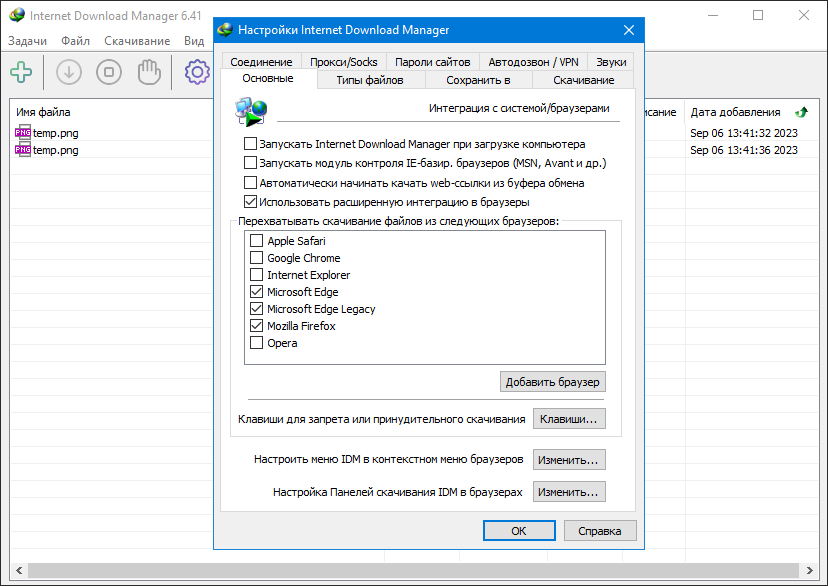The width and height of the screenshot is (828, 586).
Task: Click the system integration globe icon
Action: point(251,111)
